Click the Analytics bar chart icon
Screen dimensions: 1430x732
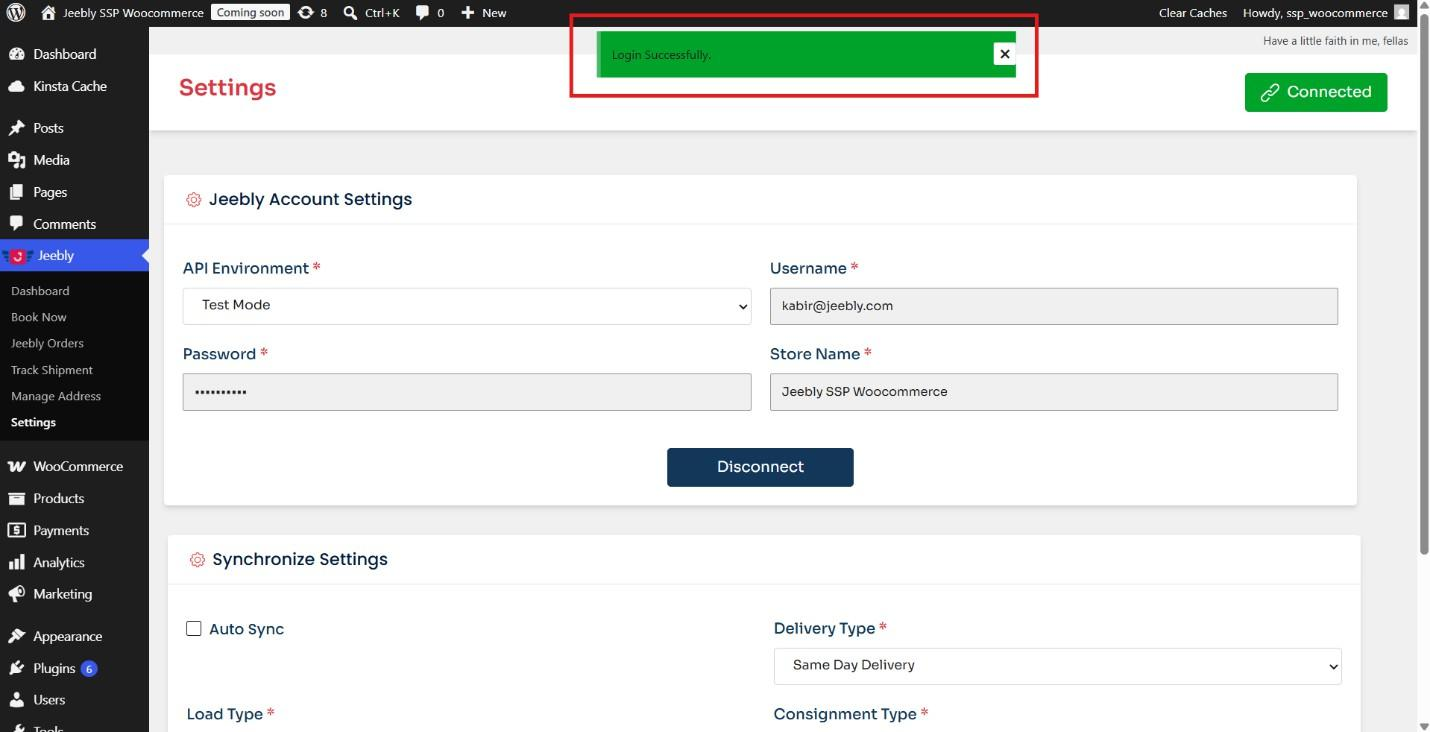(x=16, y=562)
